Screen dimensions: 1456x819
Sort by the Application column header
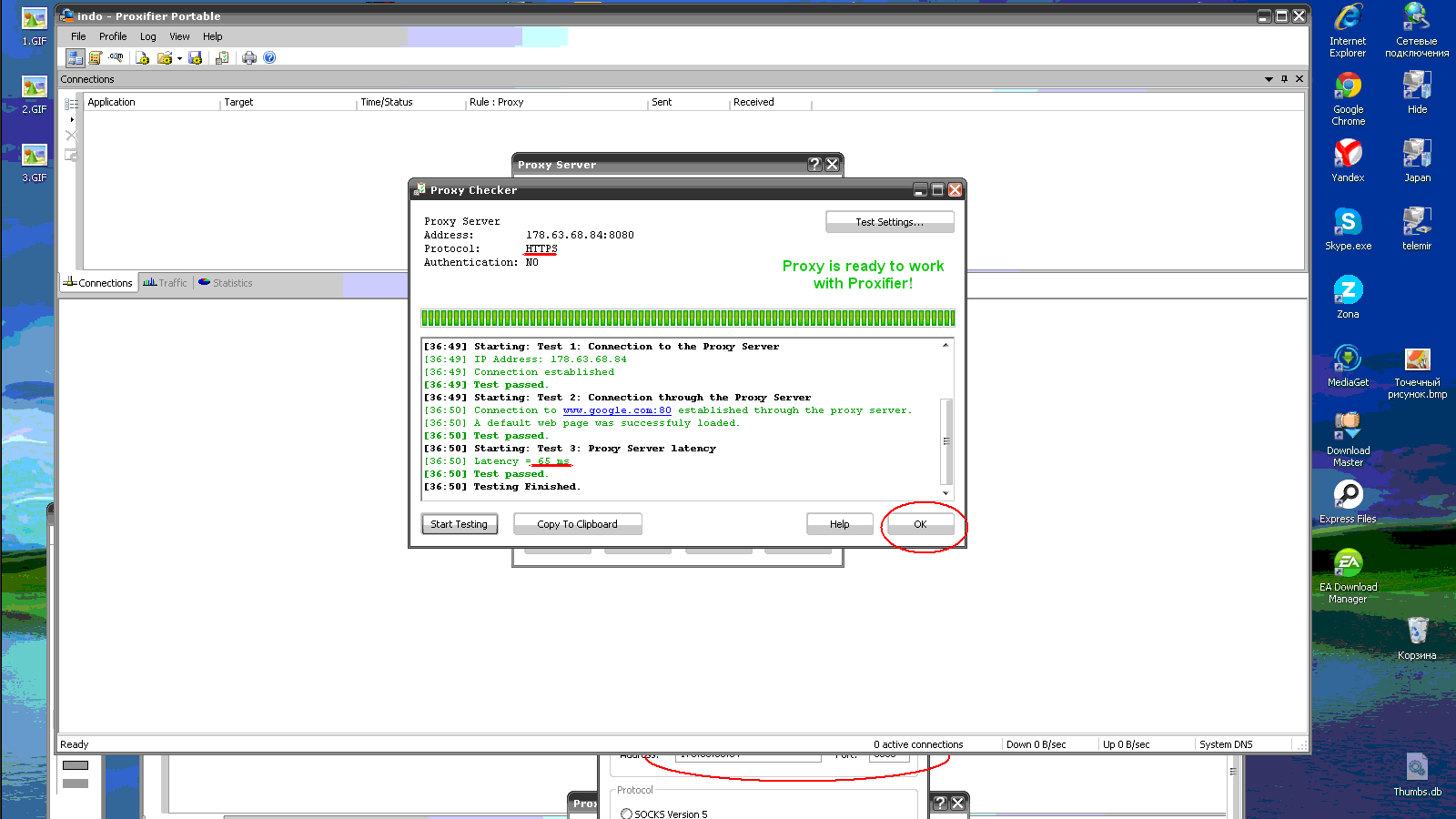(152, 102)
